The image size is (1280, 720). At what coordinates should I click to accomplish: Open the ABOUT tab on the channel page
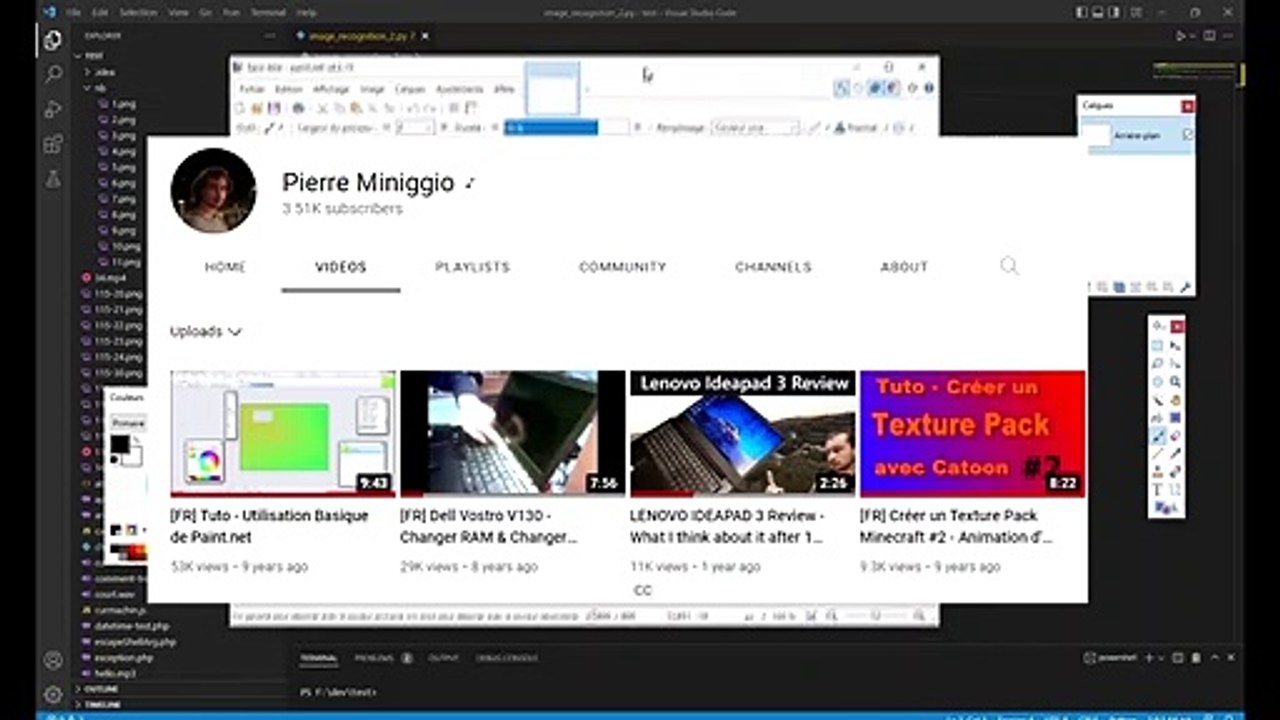pos(904,267)
